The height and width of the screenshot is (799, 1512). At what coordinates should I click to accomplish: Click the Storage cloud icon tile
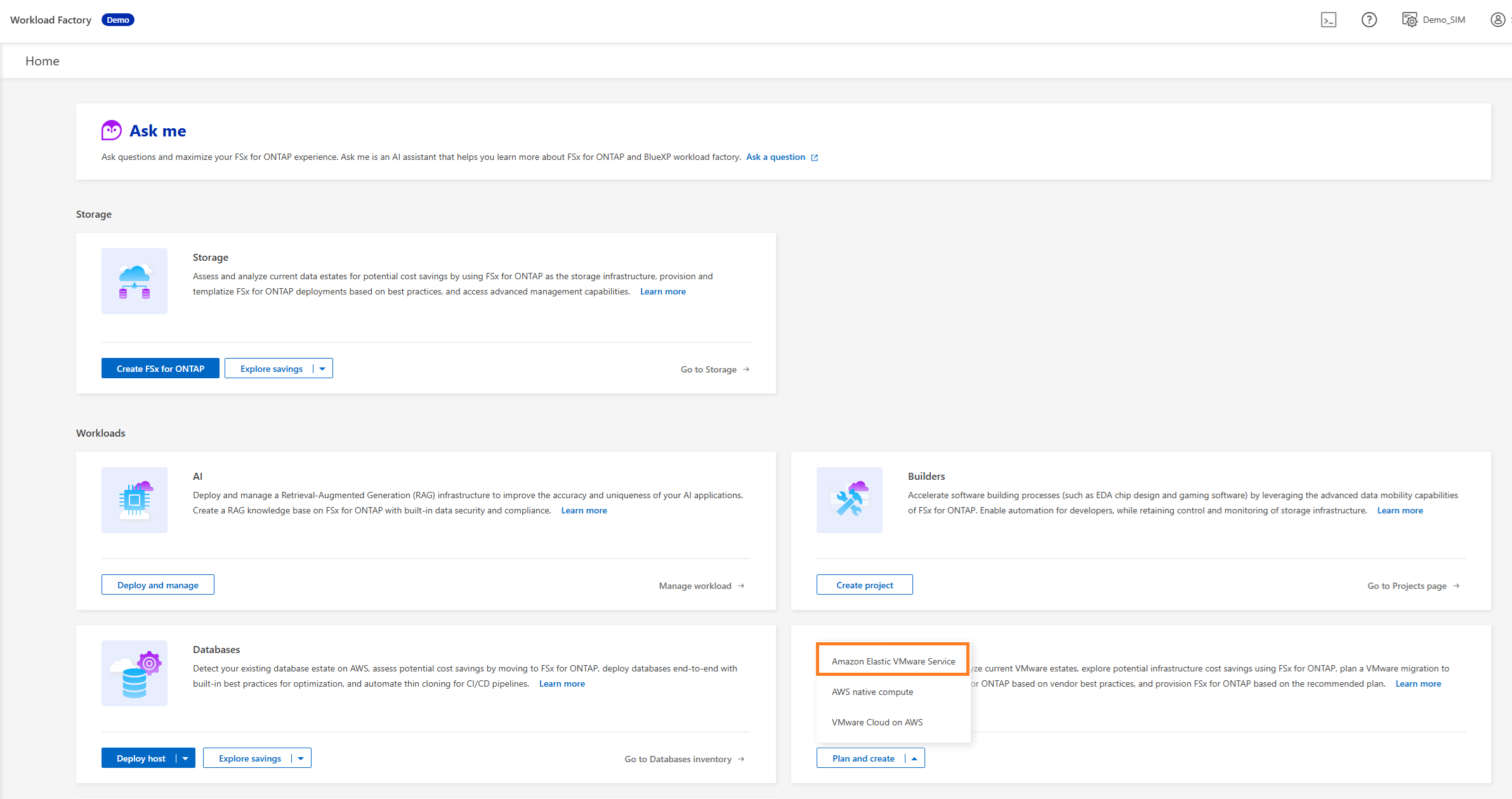pos(135,281)
